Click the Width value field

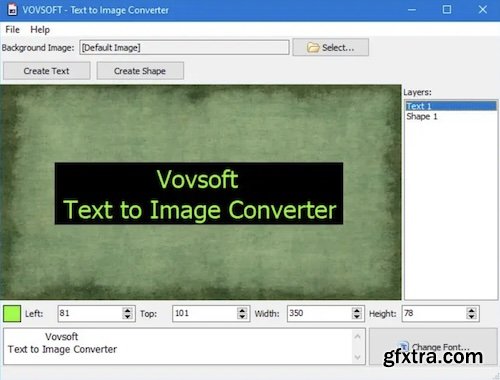click(x=319, y=313)
